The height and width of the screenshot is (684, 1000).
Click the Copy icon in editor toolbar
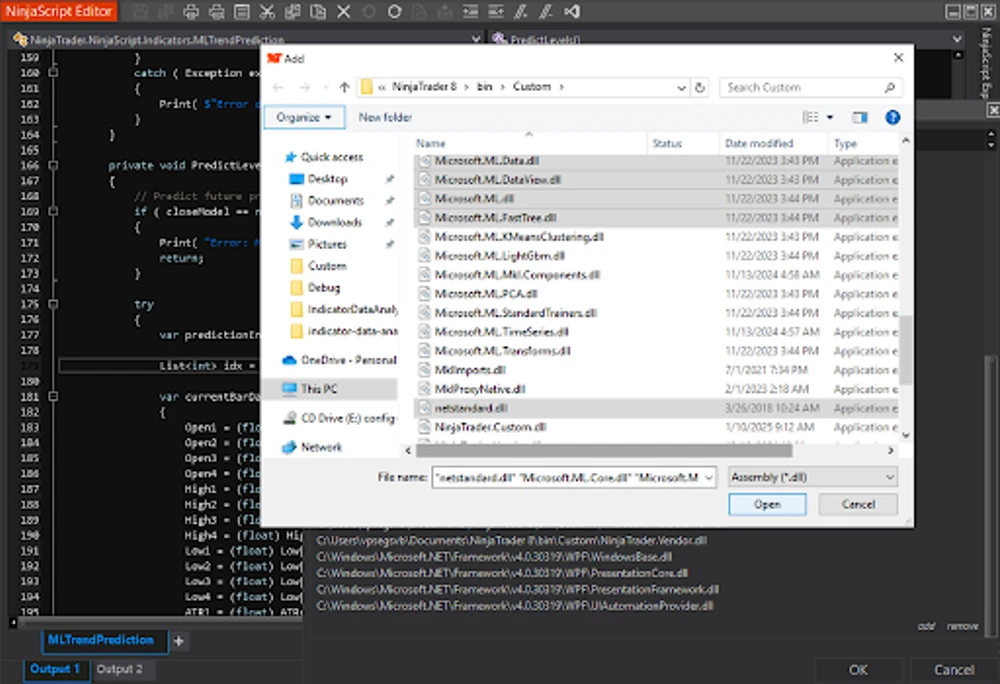(293, 11)
